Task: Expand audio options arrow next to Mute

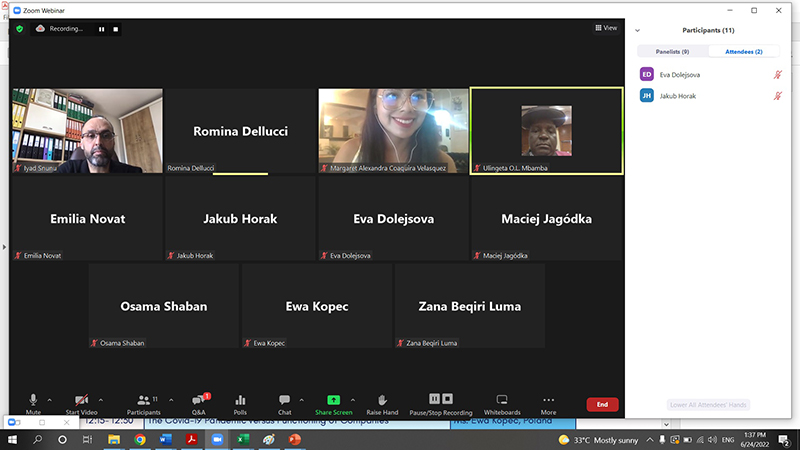Action: click(x=50, y=400)
